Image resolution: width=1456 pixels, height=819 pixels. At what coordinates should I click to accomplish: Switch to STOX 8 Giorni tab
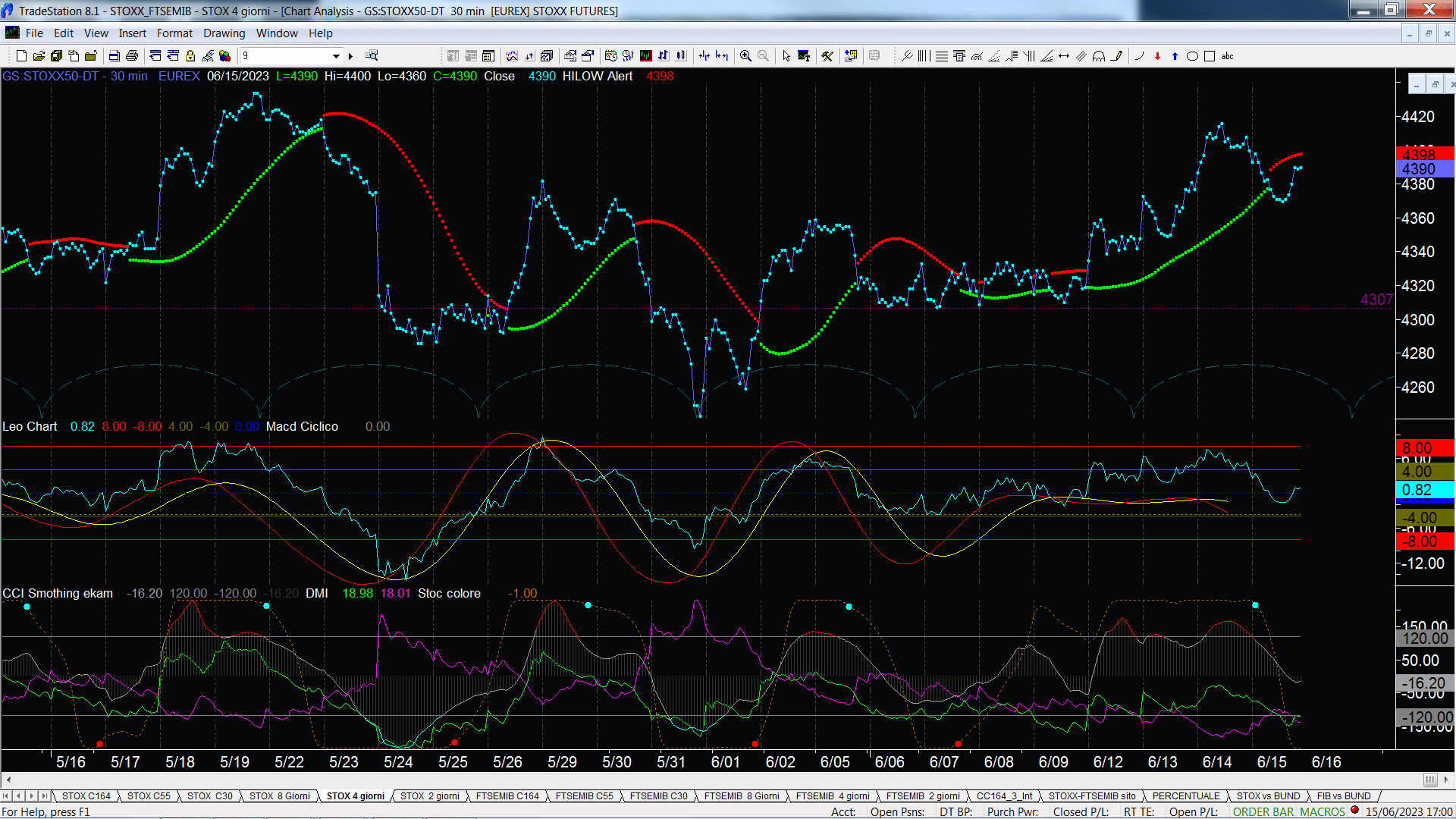click(x=280, y=796)
